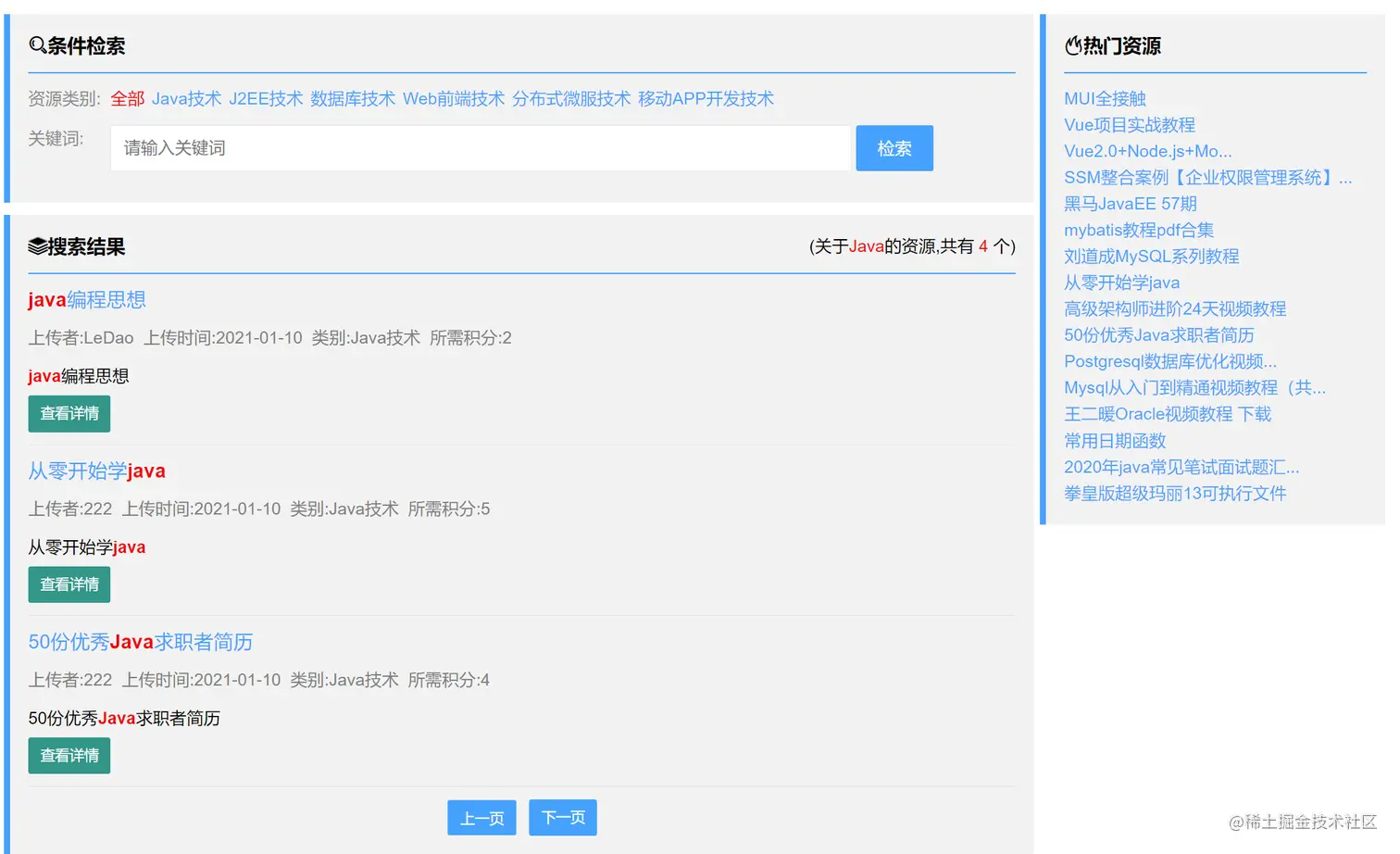Filter by 移动APP开发技术 category
Viewport: 1400px width, 854px height.
706,99
